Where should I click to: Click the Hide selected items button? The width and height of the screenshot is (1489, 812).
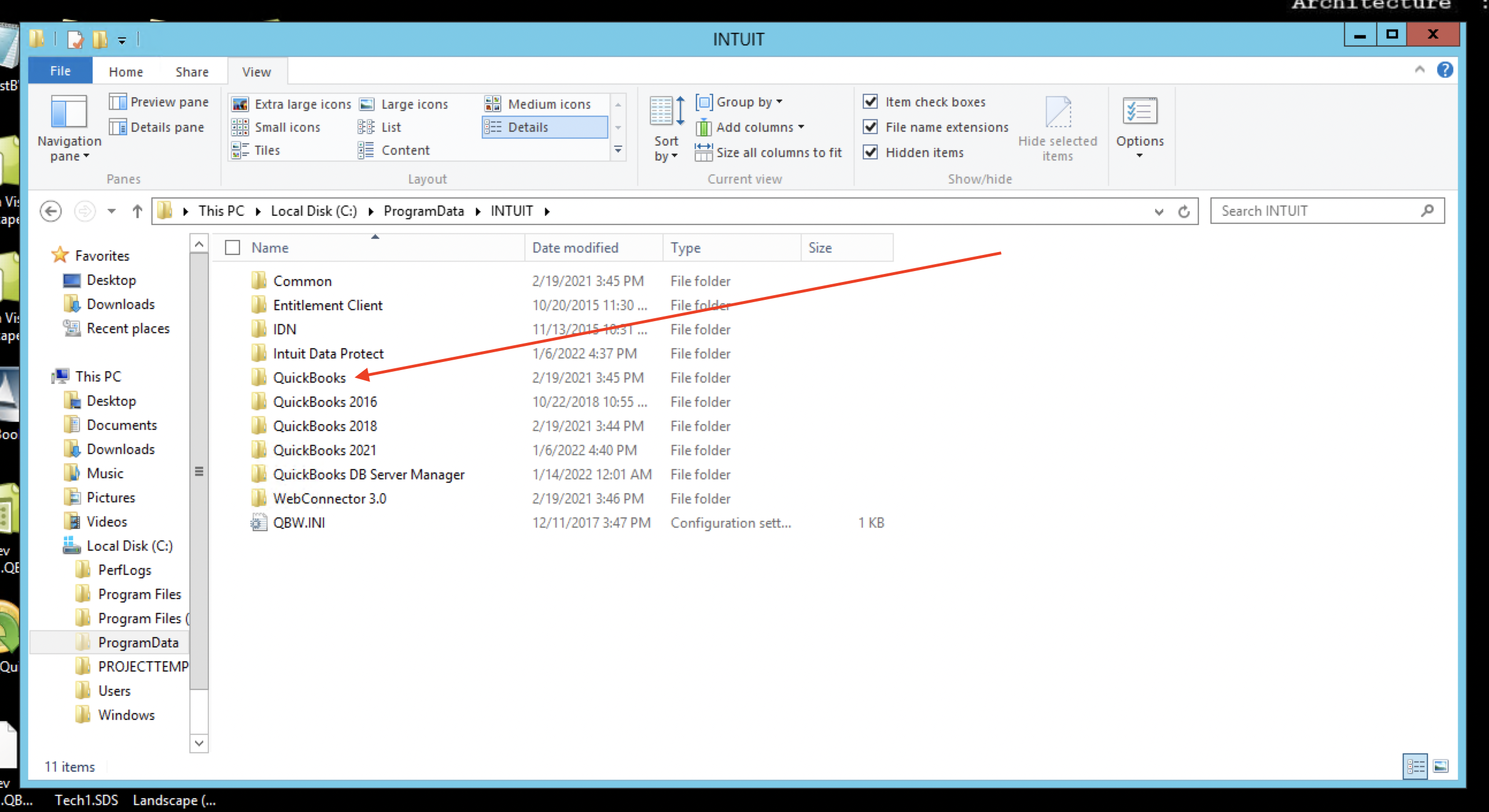click(x=1057, y=128)
